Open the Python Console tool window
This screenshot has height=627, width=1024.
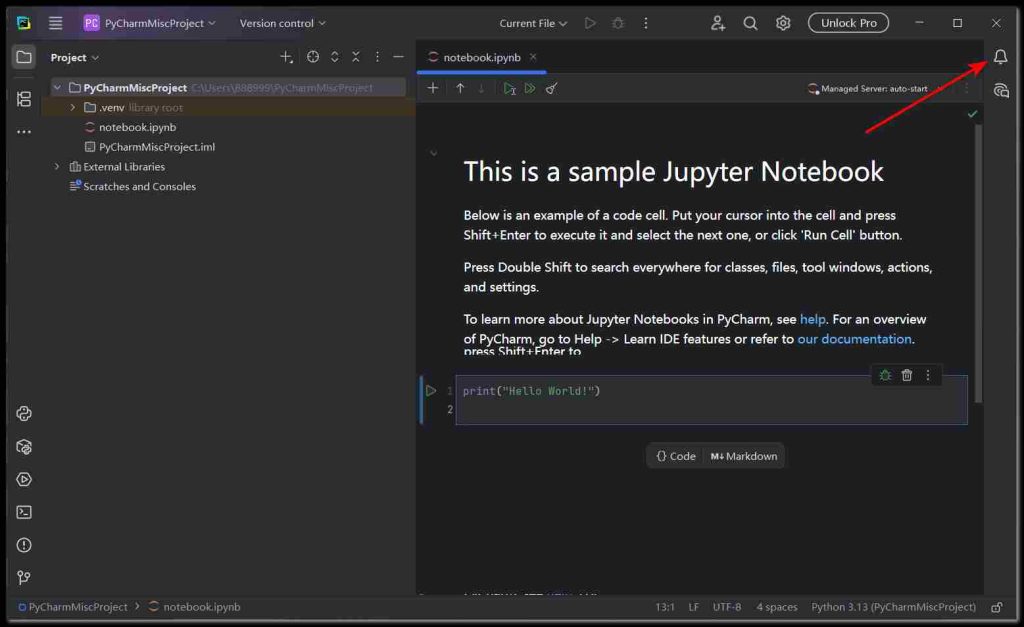click(24, 414)
